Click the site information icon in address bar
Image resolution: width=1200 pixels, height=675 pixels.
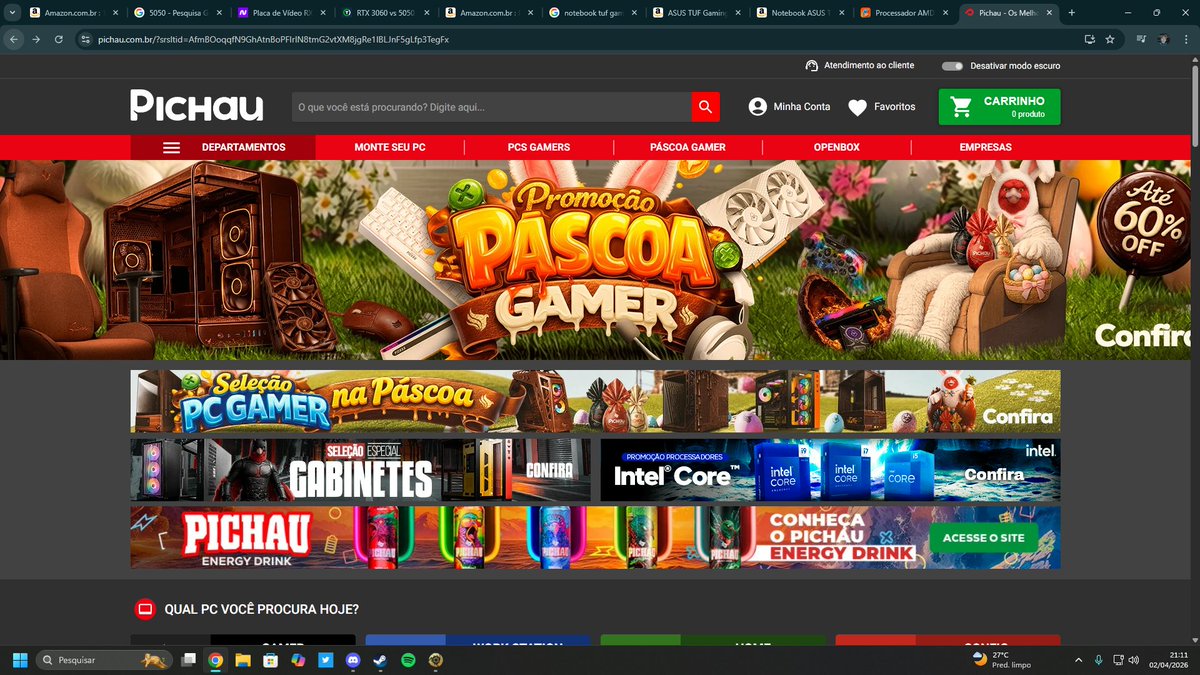[86, 39]
